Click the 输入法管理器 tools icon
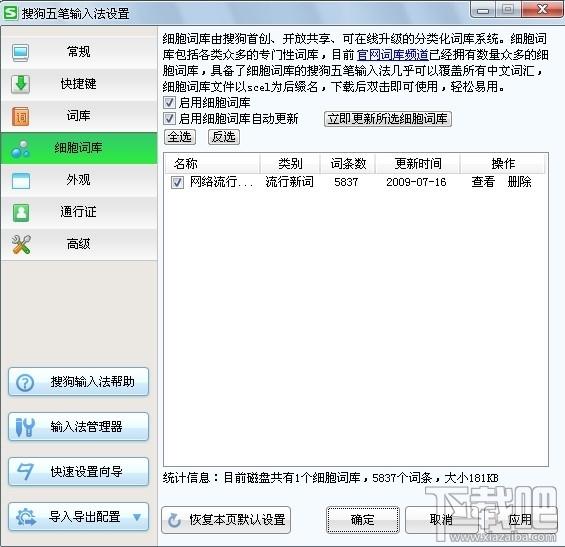The image size is (565, 547). coord(25,427)
